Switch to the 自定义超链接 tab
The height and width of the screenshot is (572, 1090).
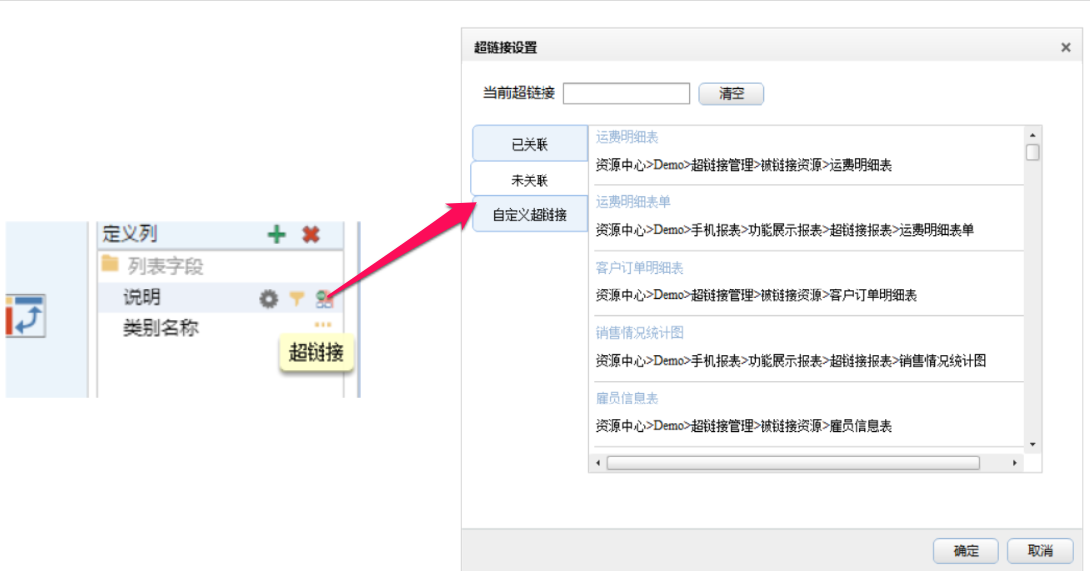click(530, 215)
